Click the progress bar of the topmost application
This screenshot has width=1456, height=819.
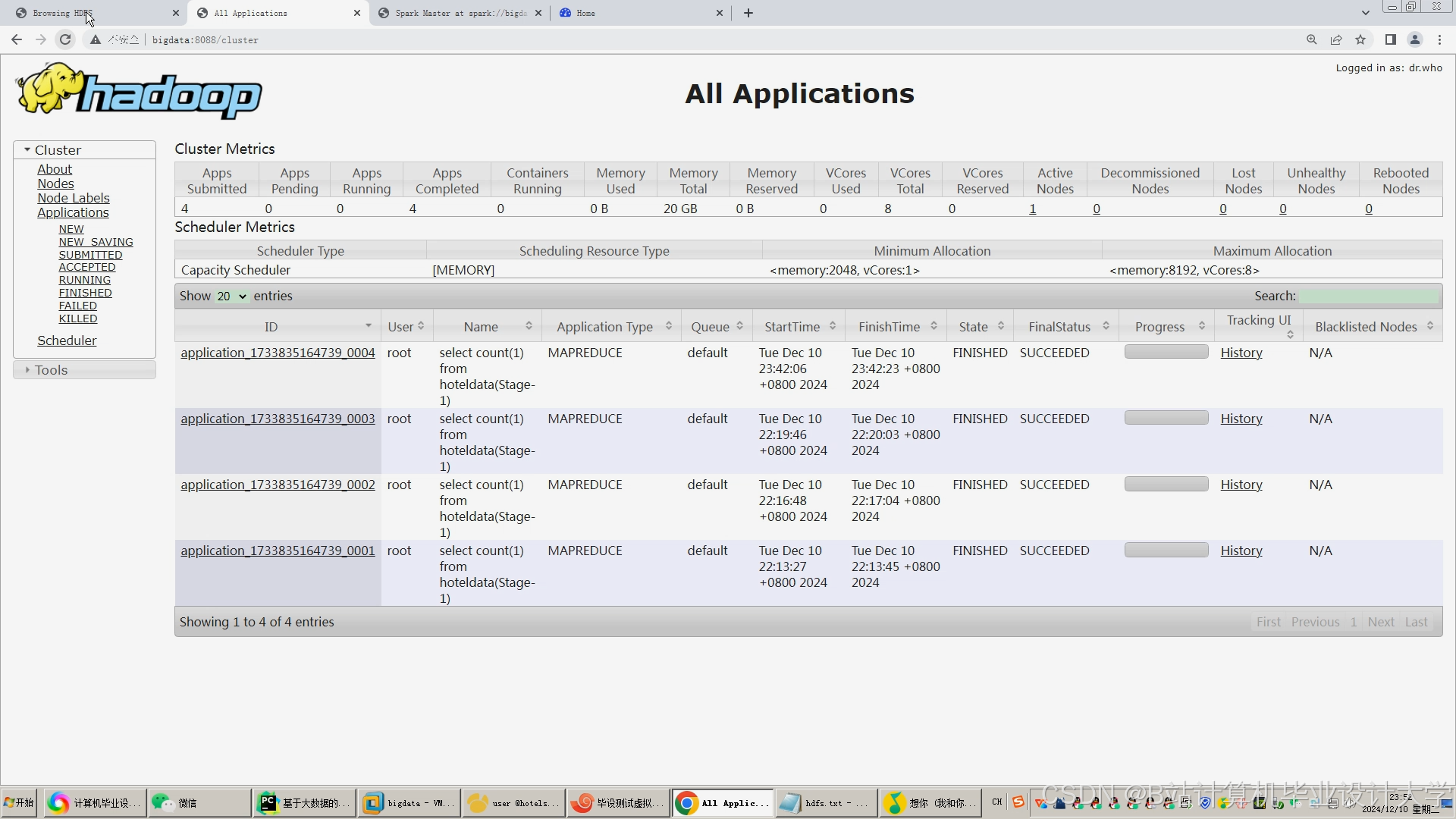click(x=1166, y=351)
